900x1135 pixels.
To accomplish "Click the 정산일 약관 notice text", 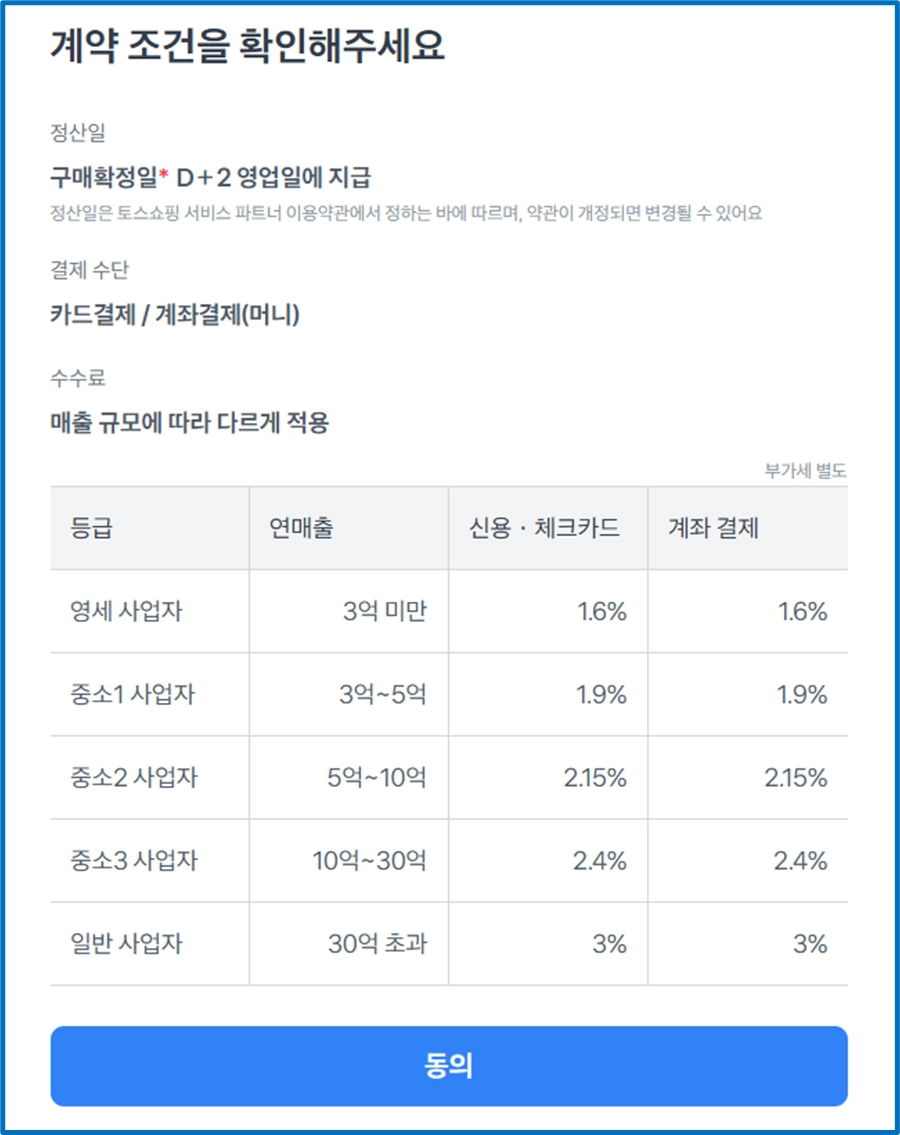I will coord(405,213).
